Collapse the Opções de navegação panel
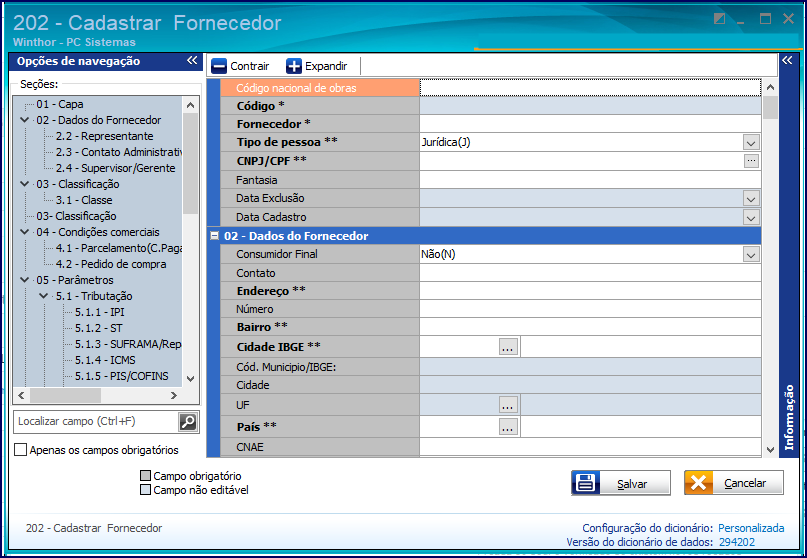Image resolution: width=807 pixels, height=558 pixels. click(x=192, y=61)
